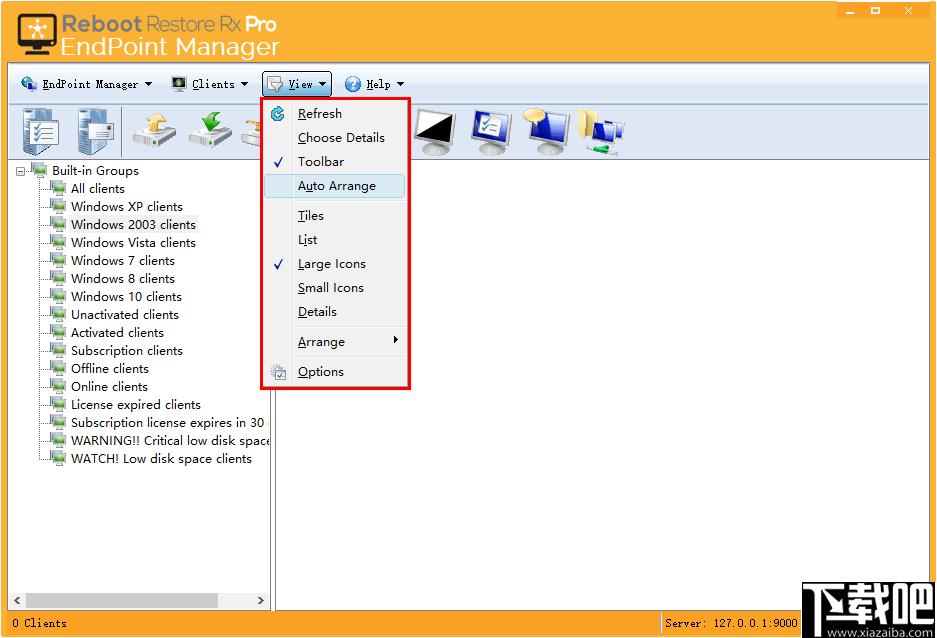The width and height of the screenshot is (937, 638).
Task: Click the computer icon beside All clients
Action: point(58,188)
